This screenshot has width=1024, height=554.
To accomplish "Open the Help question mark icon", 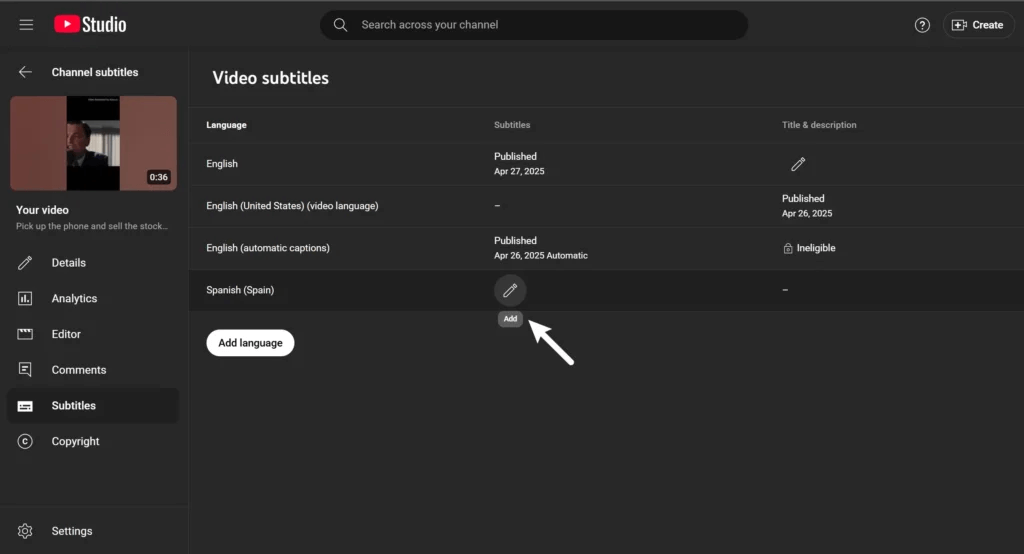I will (x=922, y=25).
